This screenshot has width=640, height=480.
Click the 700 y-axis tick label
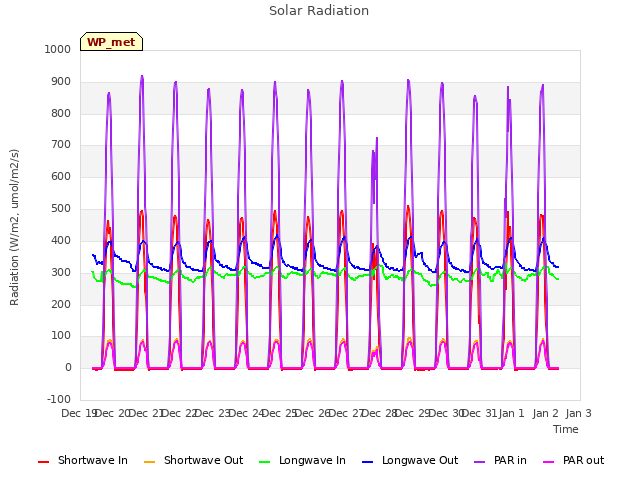[60, 144]
